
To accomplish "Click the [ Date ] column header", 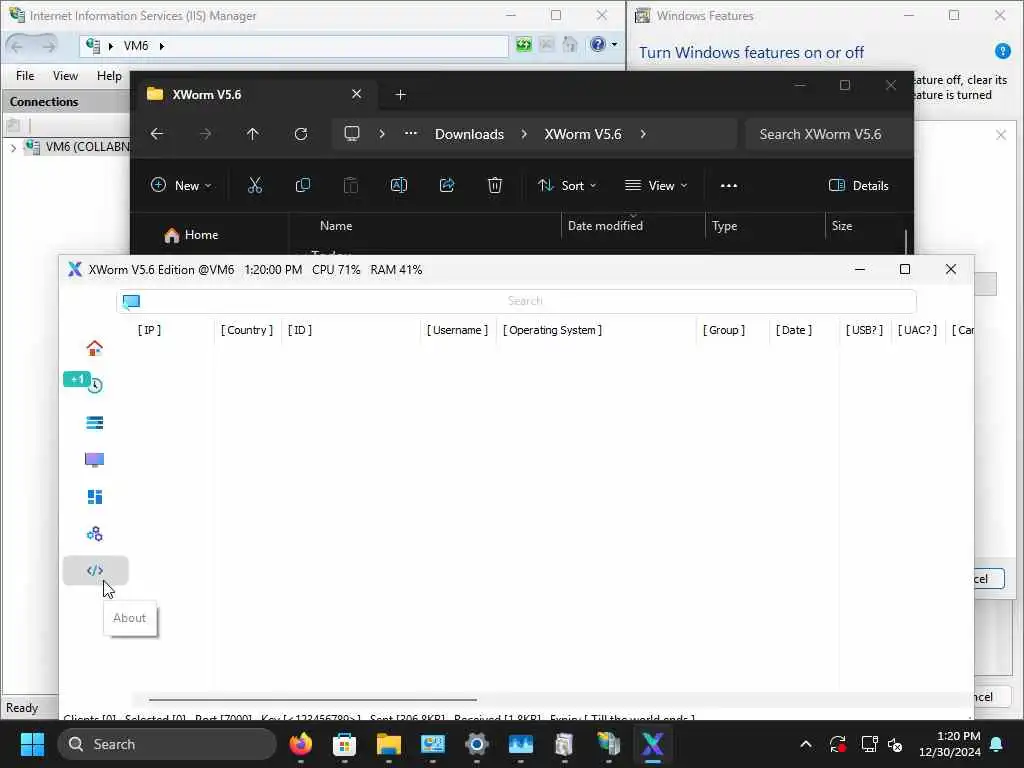I will coord(793,330).
